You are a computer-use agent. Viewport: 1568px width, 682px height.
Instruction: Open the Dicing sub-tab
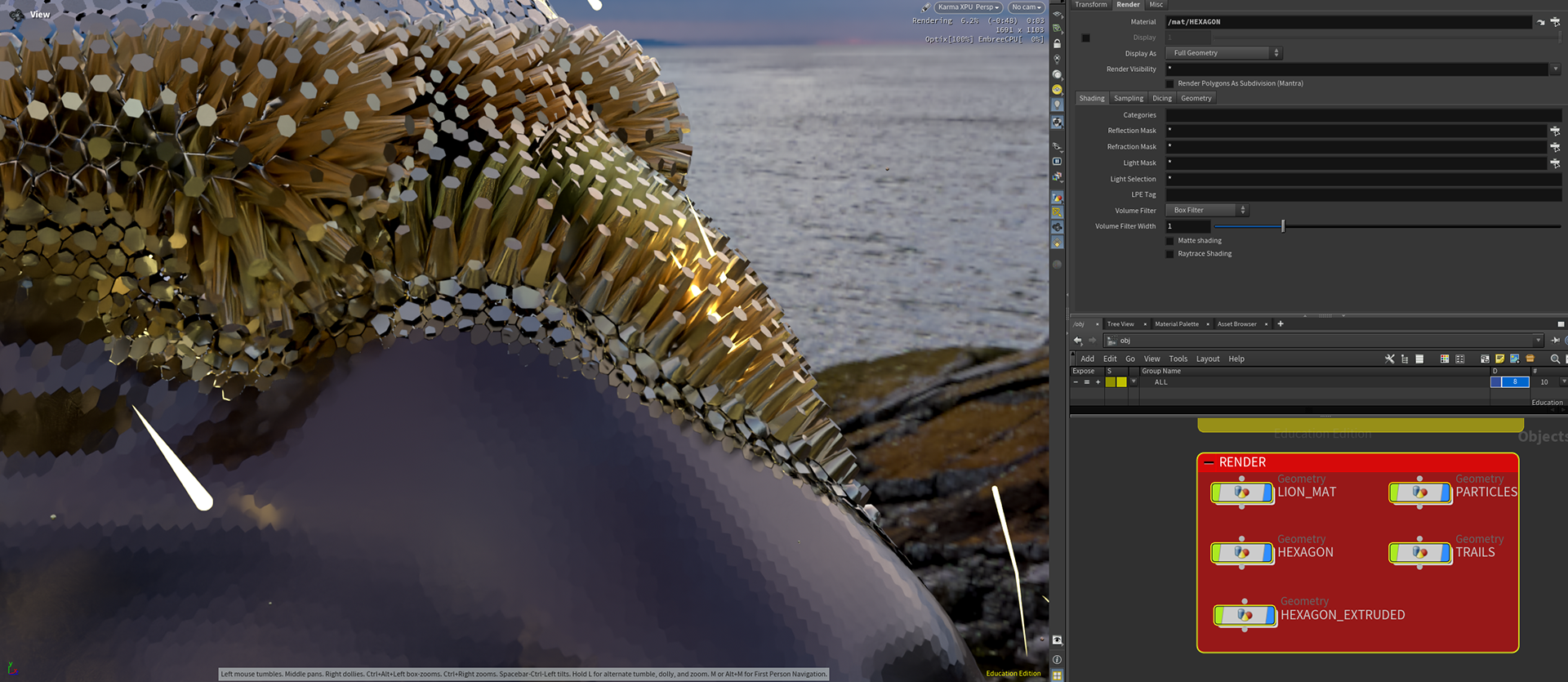[x=1161, y=98]
